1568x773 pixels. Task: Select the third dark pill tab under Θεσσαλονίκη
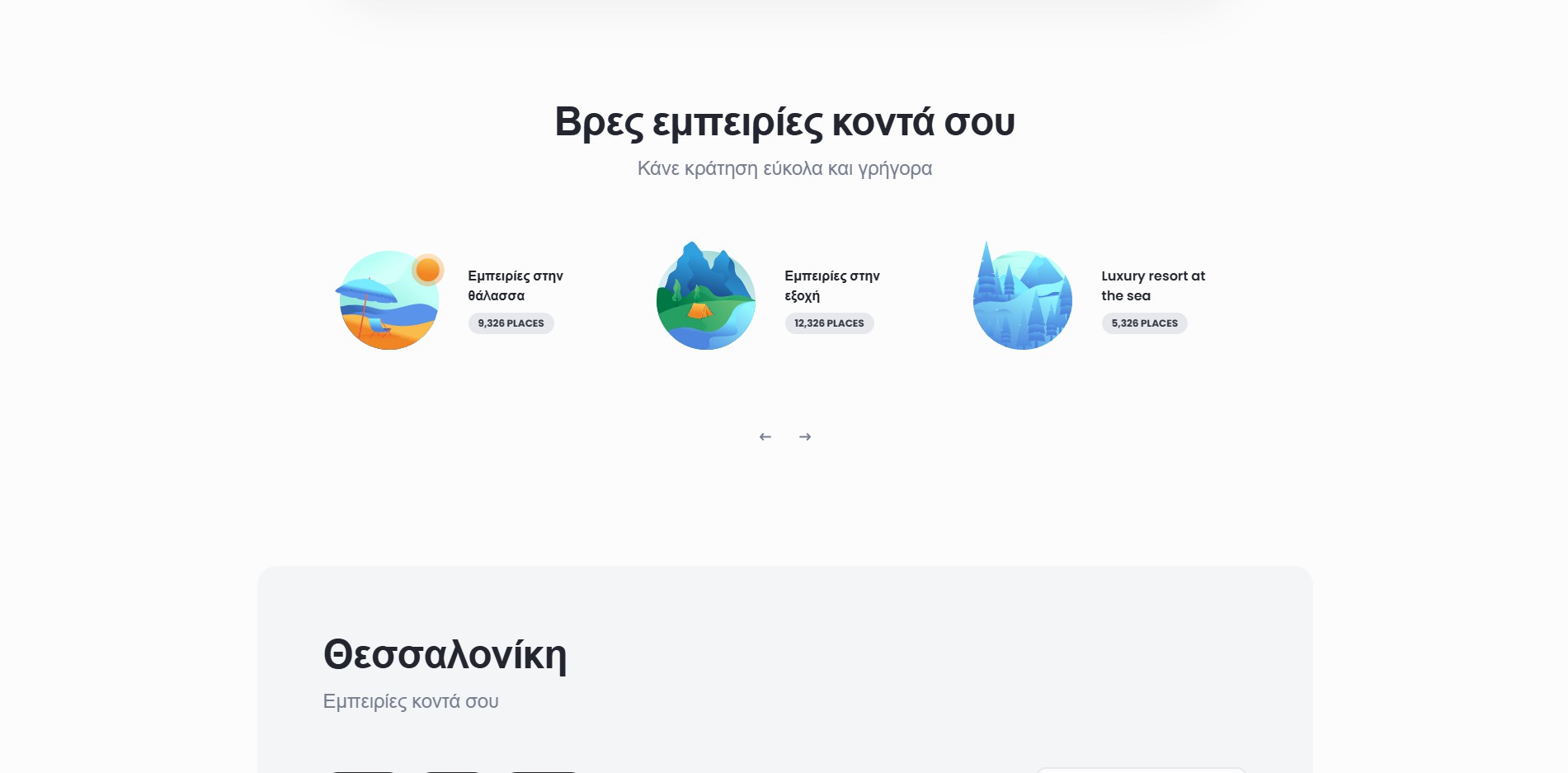[544, 771]
